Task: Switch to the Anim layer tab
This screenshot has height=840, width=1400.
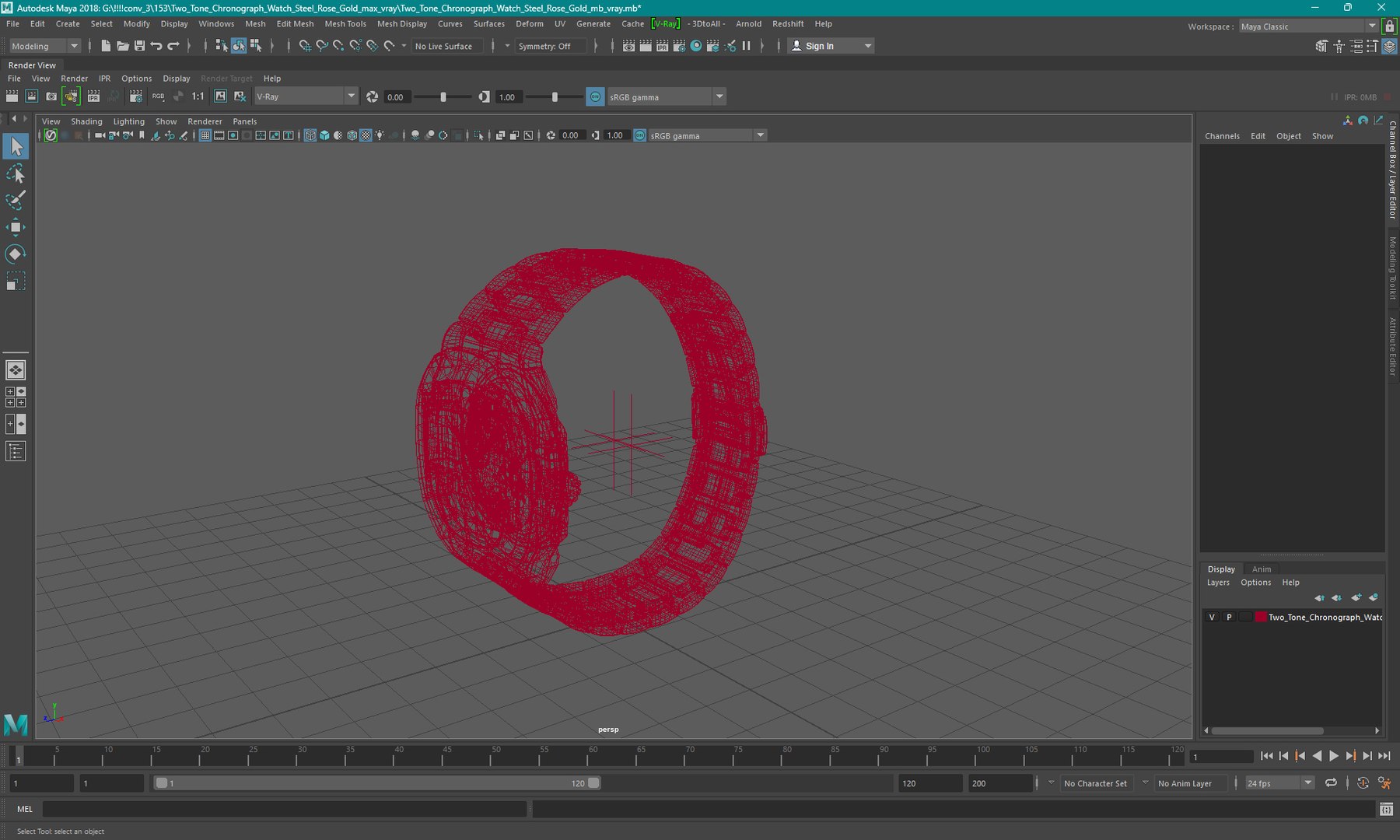Action: pos(1262,569)
